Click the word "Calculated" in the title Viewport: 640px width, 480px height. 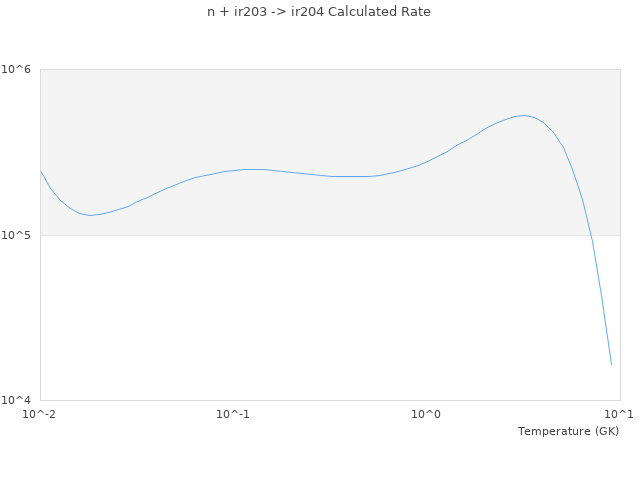click(366, 12)
